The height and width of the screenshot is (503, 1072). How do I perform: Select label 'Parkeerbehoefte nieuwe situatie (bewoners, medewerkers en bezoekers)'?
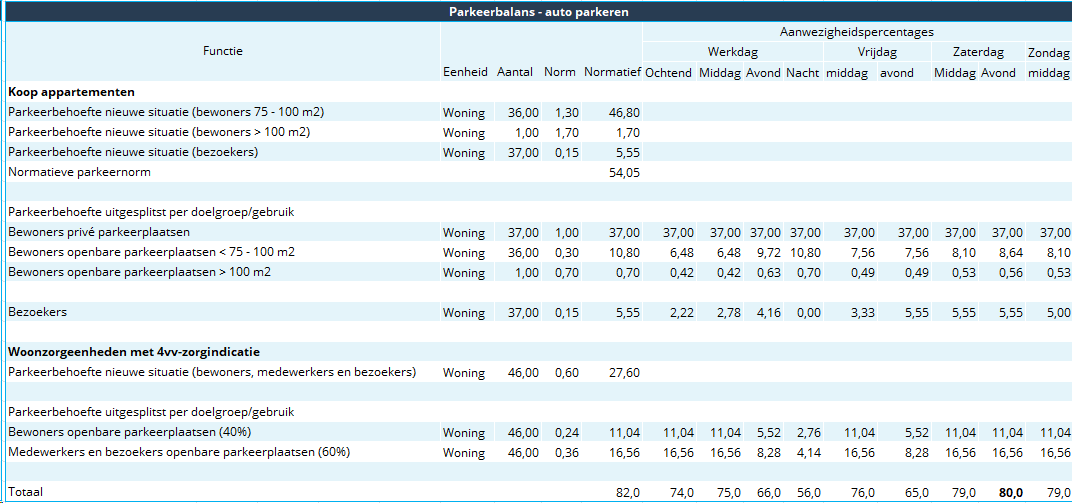[212, 372]
